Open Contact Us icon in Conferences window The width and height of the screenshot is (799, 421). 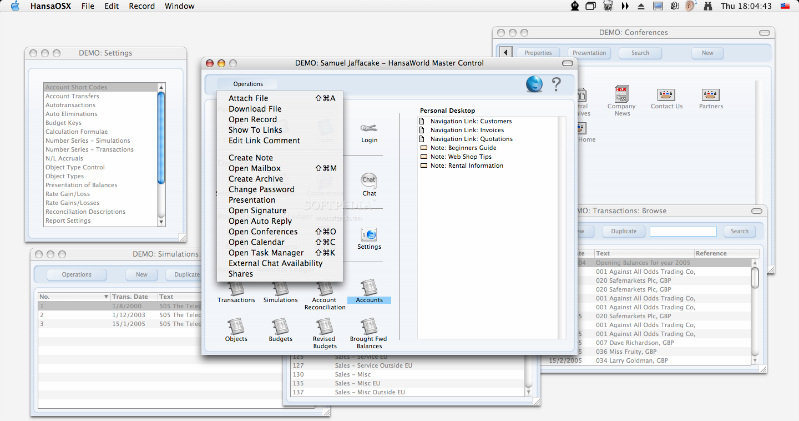tap(666, 94)
